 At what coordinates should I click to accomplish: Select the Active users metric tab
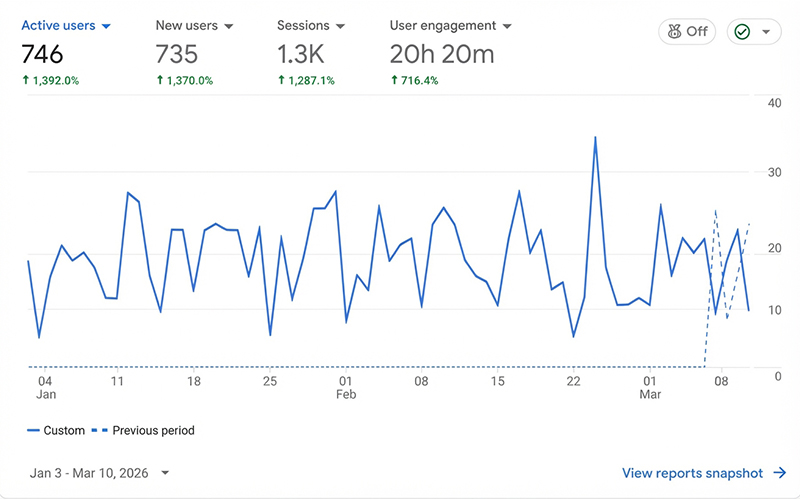[x=66, y=52]
